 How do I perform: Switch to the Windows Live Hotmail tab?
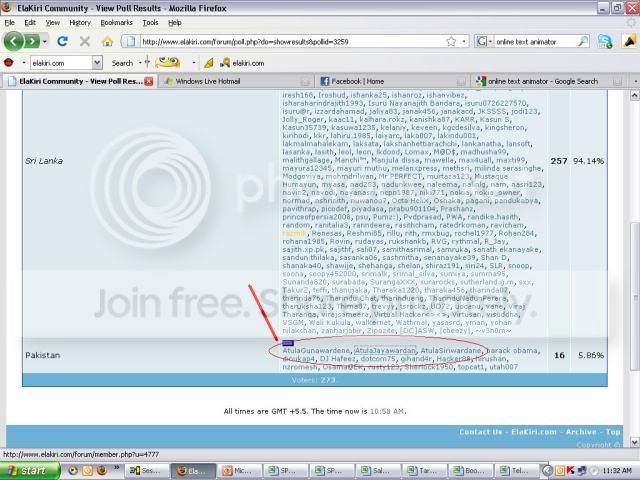(x=236, y=81)
